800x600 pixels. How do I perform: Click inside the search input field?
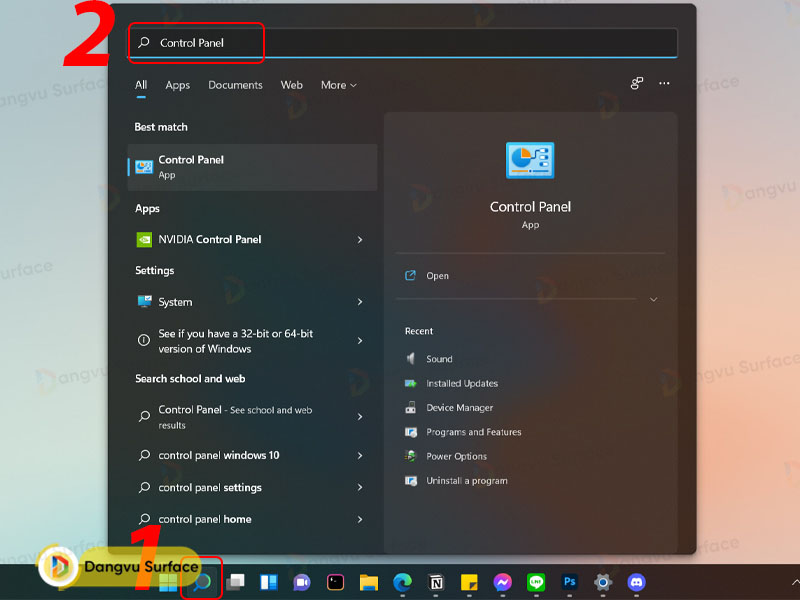[x=300, y=43]
